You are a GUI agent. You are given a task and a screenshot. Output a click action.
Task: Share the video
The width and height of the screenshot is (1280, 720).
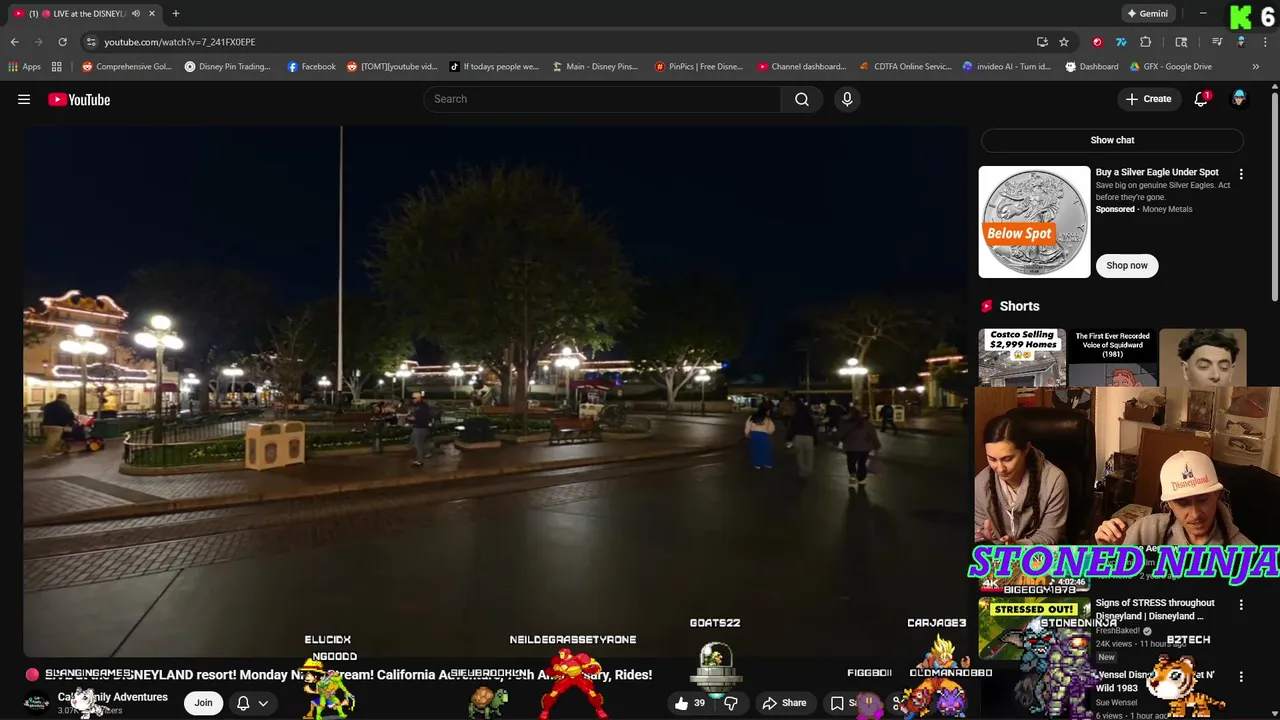[x=784, y=703]
